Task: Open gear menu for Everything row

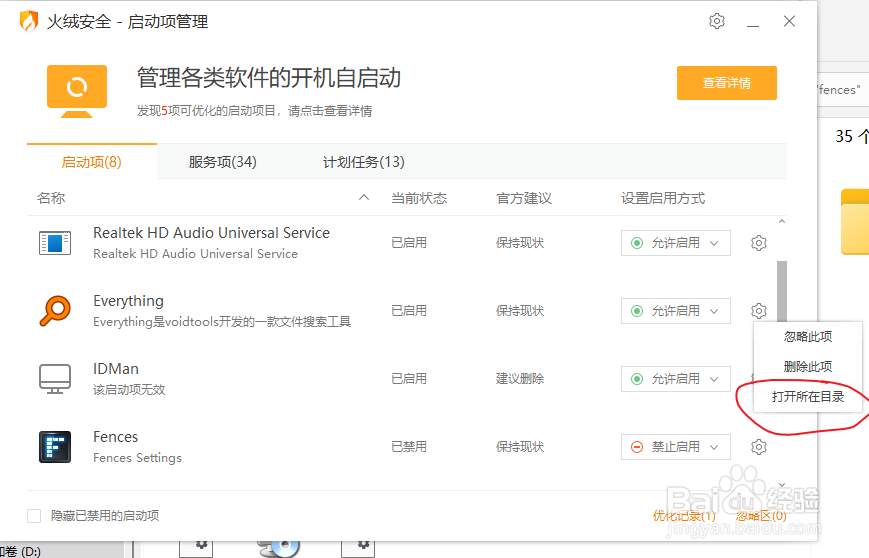Action: coord(759,311)
